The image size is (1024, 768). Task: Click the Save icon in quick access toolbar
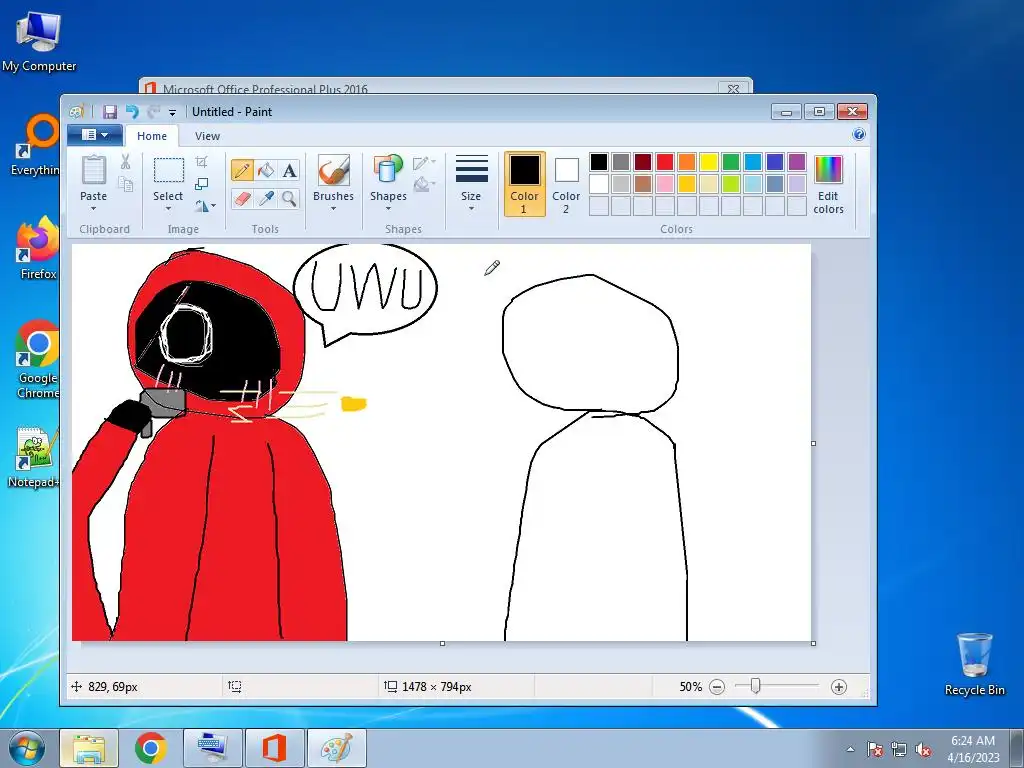110,112
